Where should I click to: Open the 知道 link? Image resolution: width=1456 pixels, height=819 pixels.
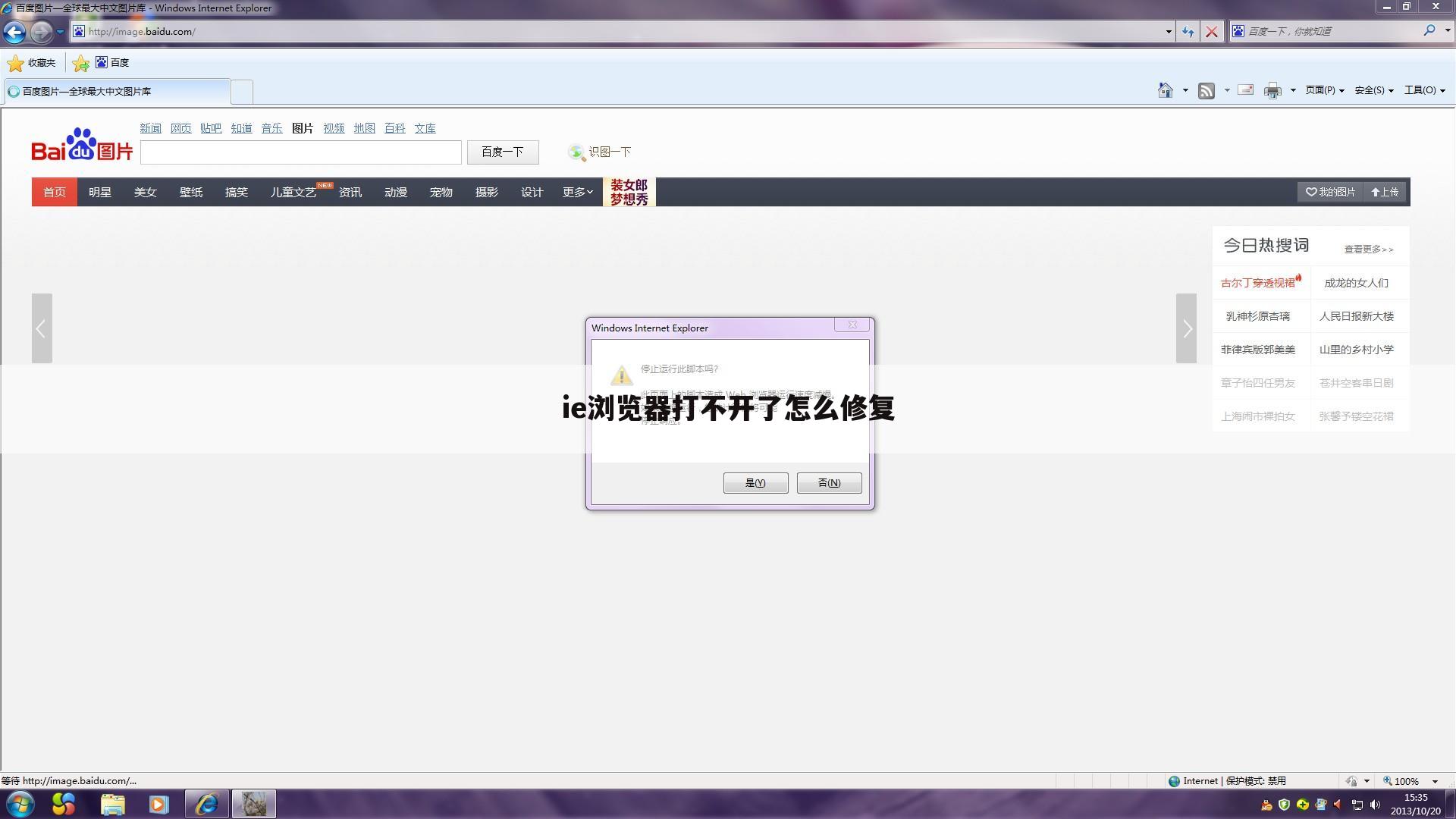point(241,128)
